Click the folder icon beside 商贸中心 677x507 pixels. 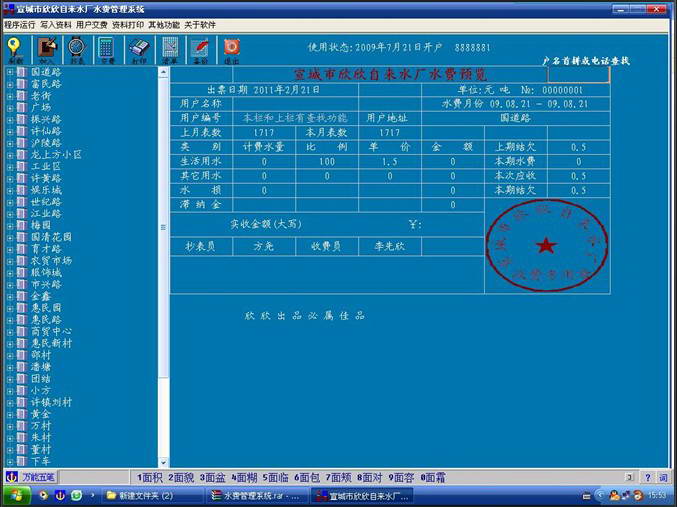point(22,331)
